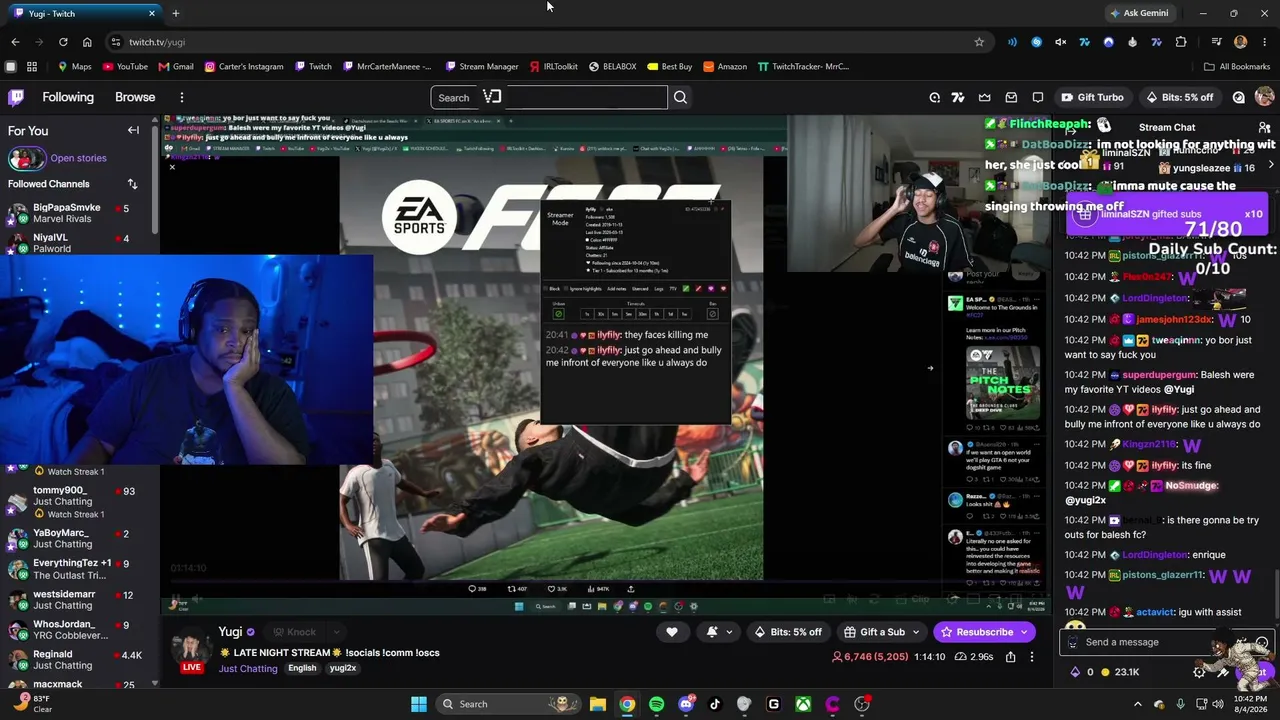Click the English stream tag

point(302,668)
